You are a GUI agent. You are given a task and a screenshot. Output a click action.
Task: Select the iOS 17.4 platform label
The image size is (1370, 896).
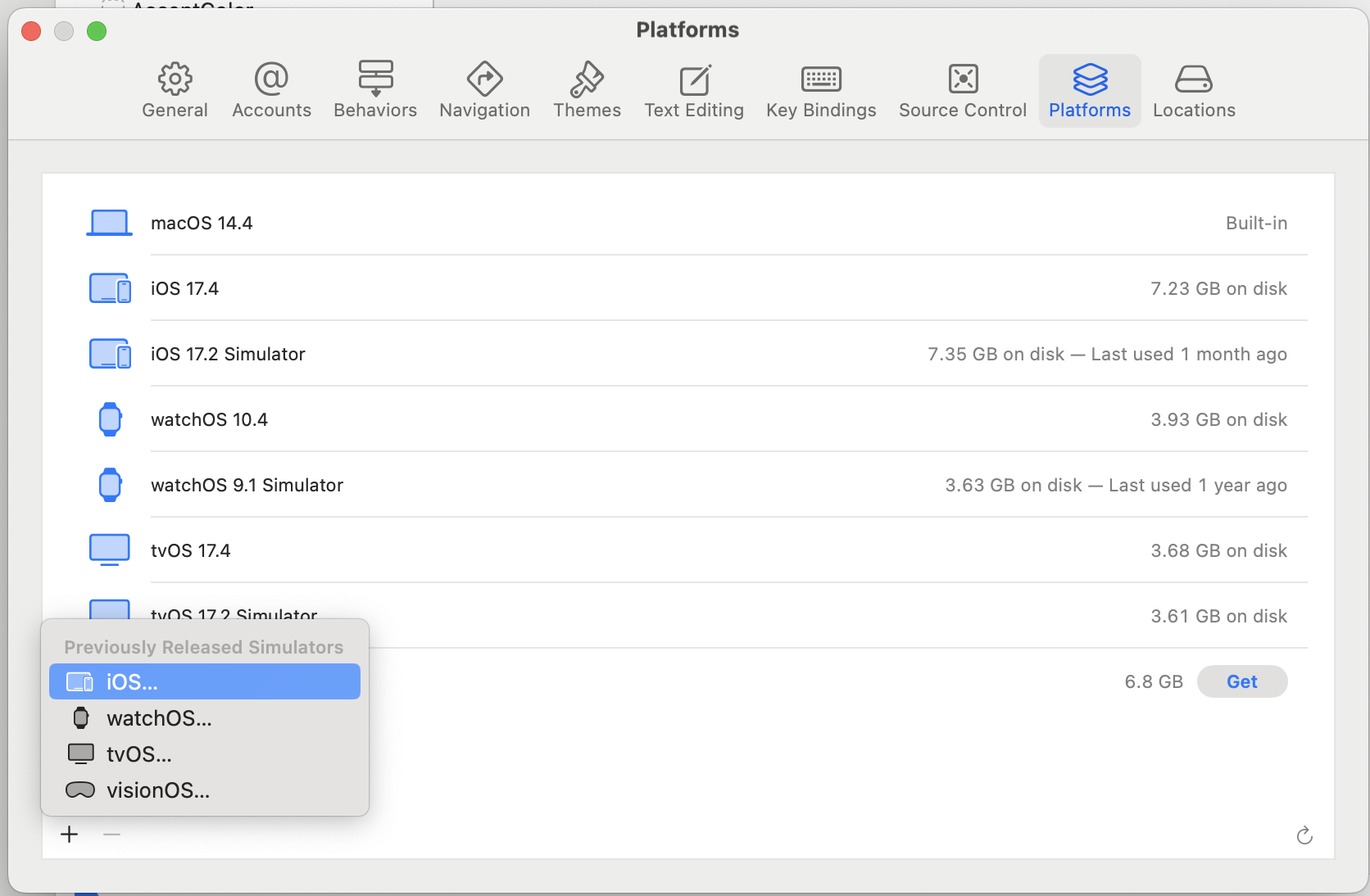(x=184, y=288)
